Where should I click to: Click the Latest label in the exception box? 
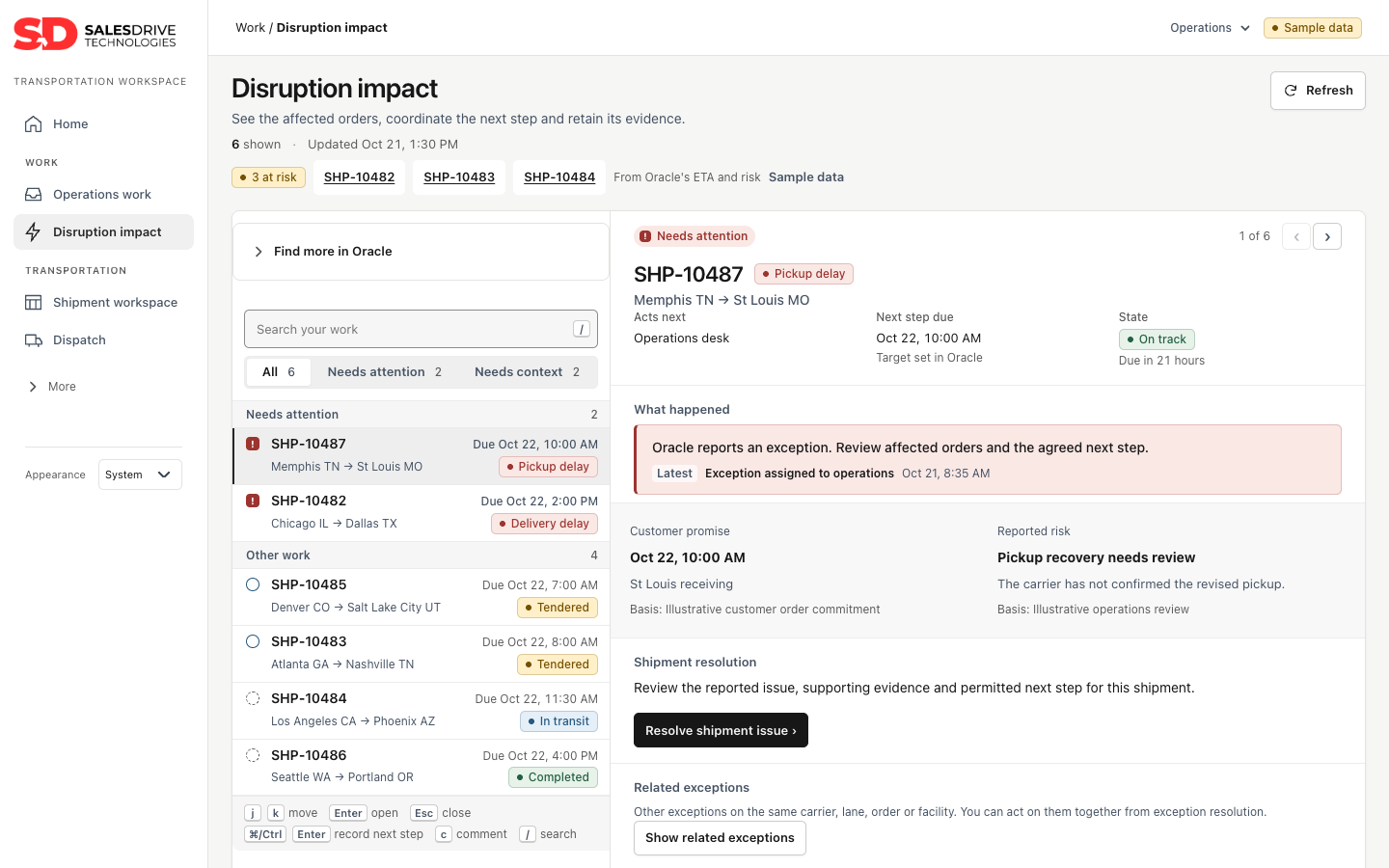[674, 474]
